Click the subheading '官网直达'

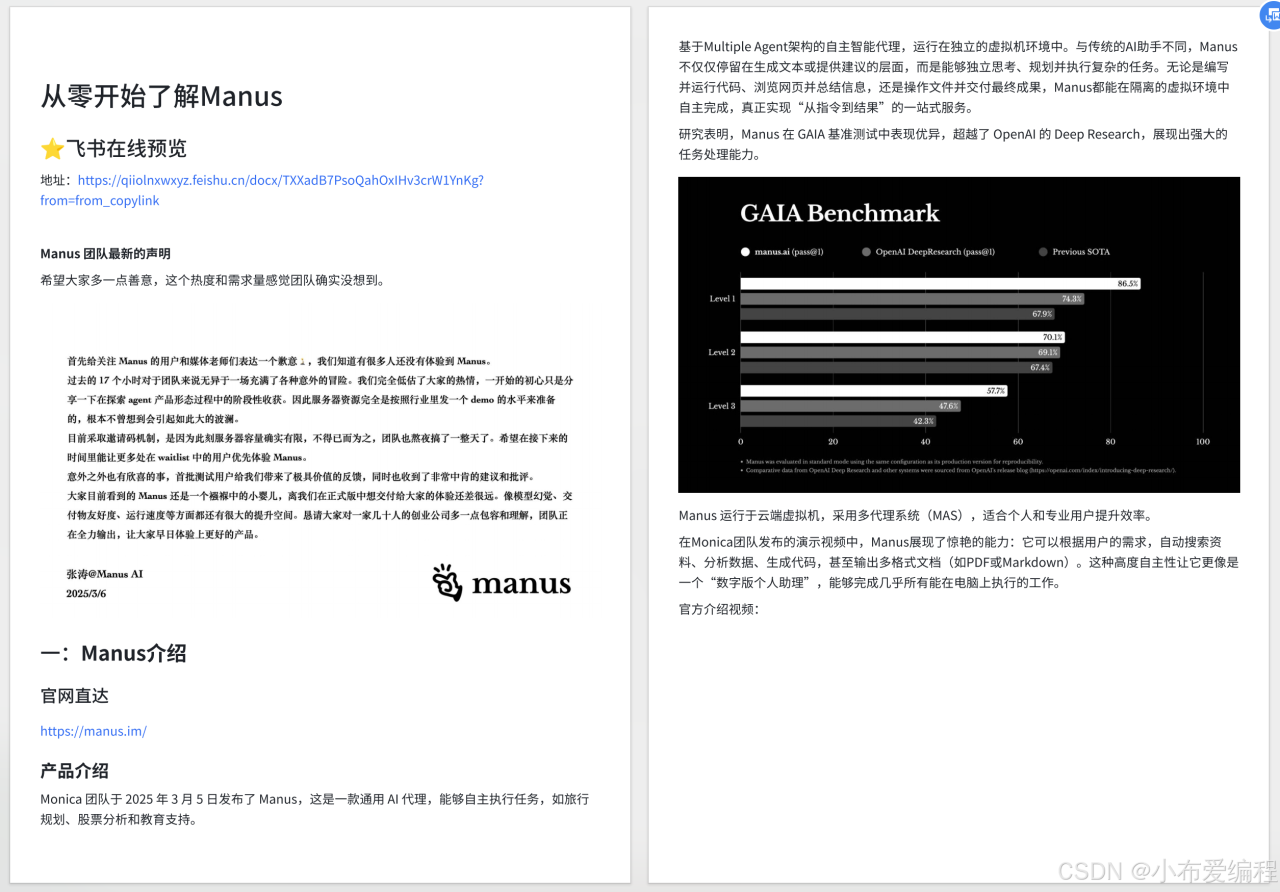click(x=74, y=696)
